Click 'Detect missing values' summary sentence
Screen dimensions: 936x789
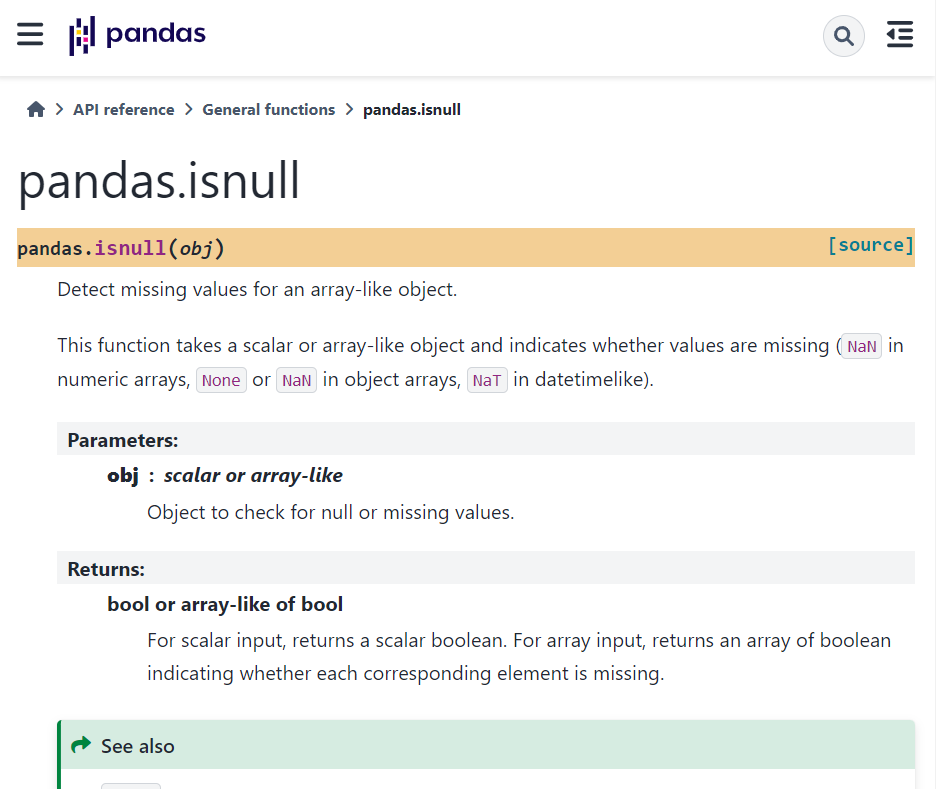click(257, 289)
